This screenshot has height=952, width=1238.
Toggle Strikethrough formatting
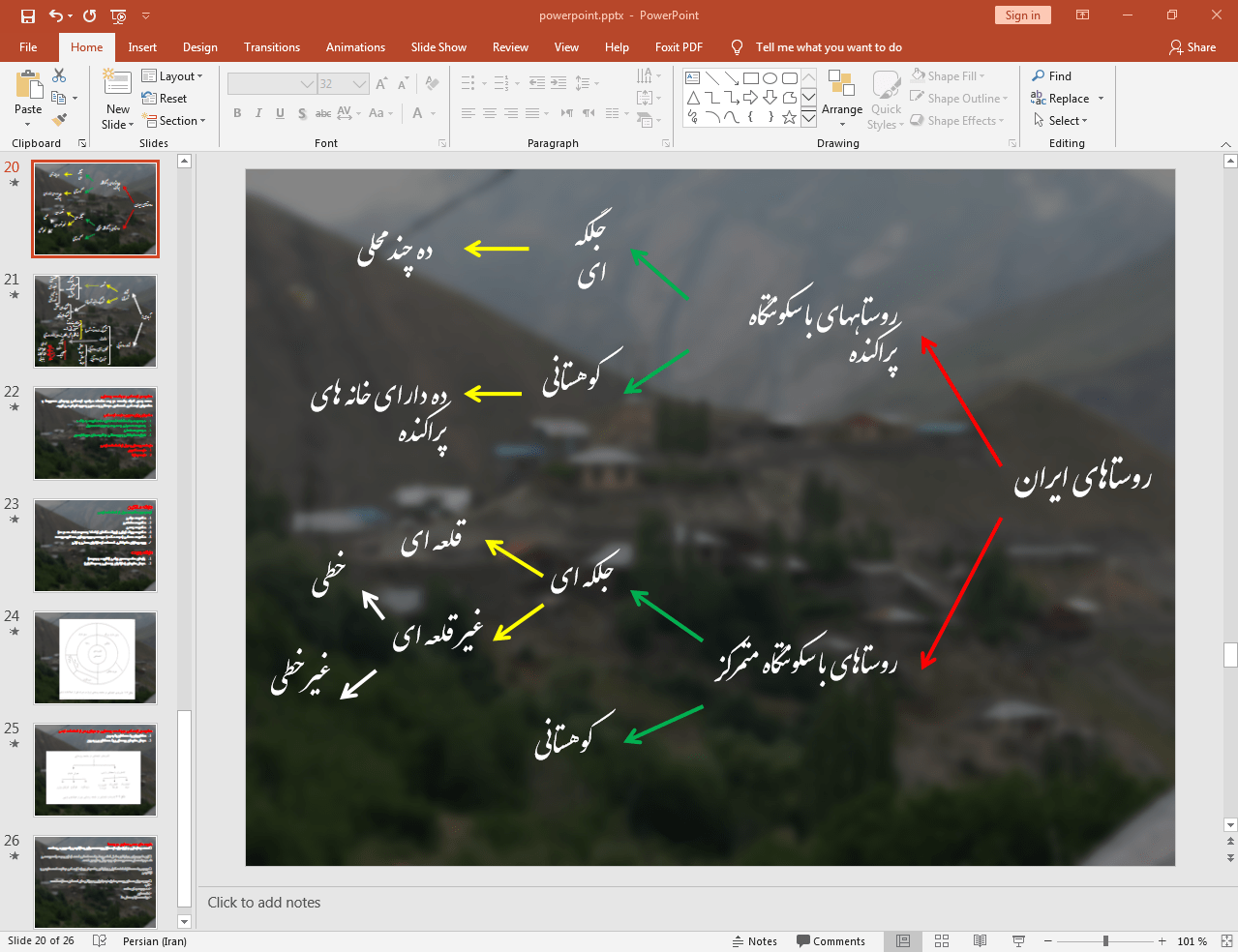(323, 113)
